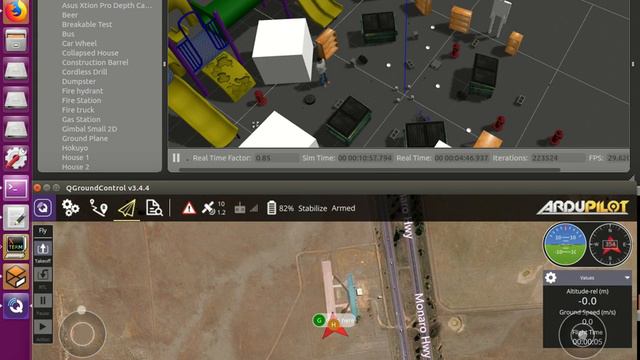Choose Fire truck from the list

pos(78,110)
